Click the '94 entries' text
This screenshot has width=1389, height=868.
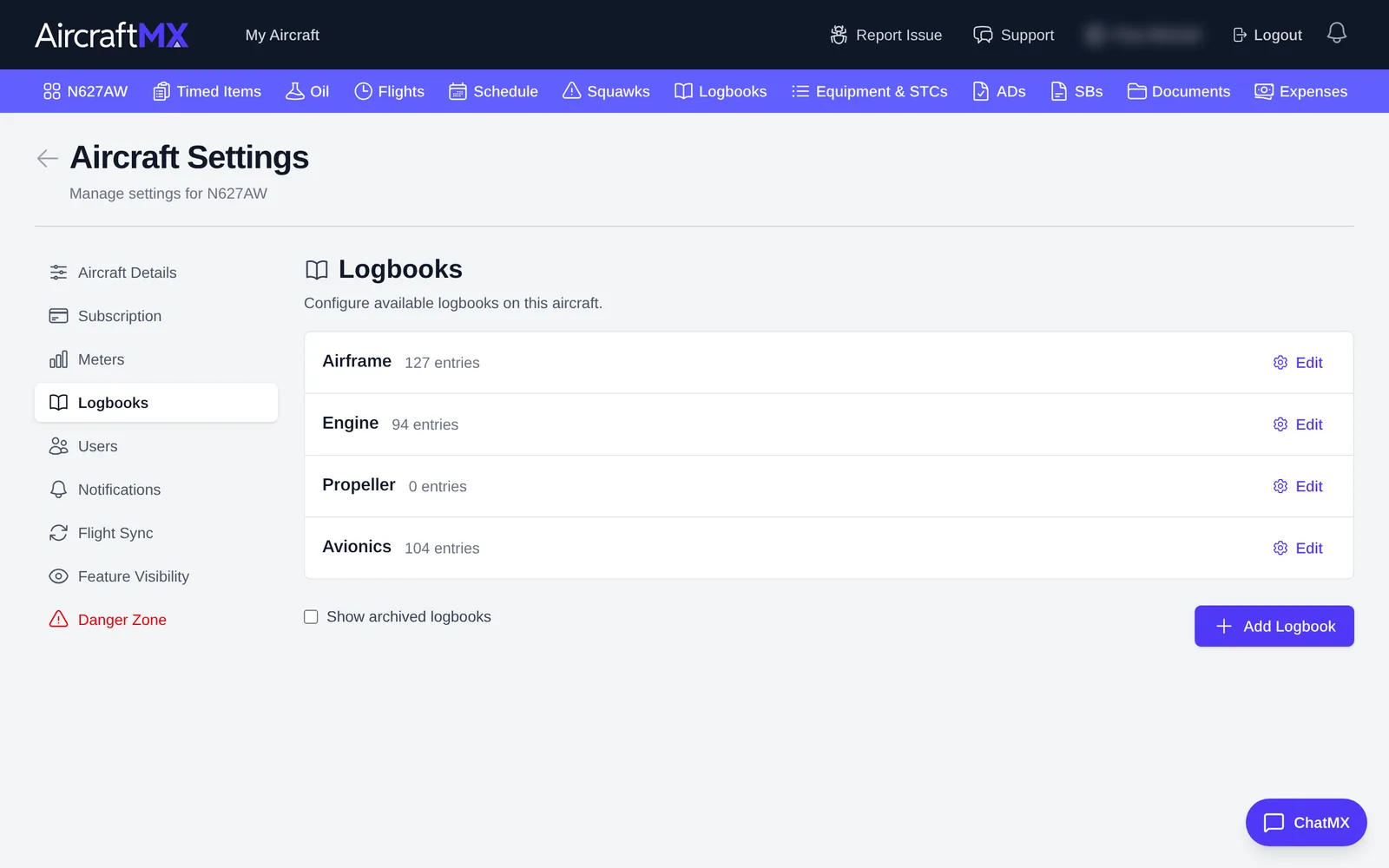(x=425, y=424)
